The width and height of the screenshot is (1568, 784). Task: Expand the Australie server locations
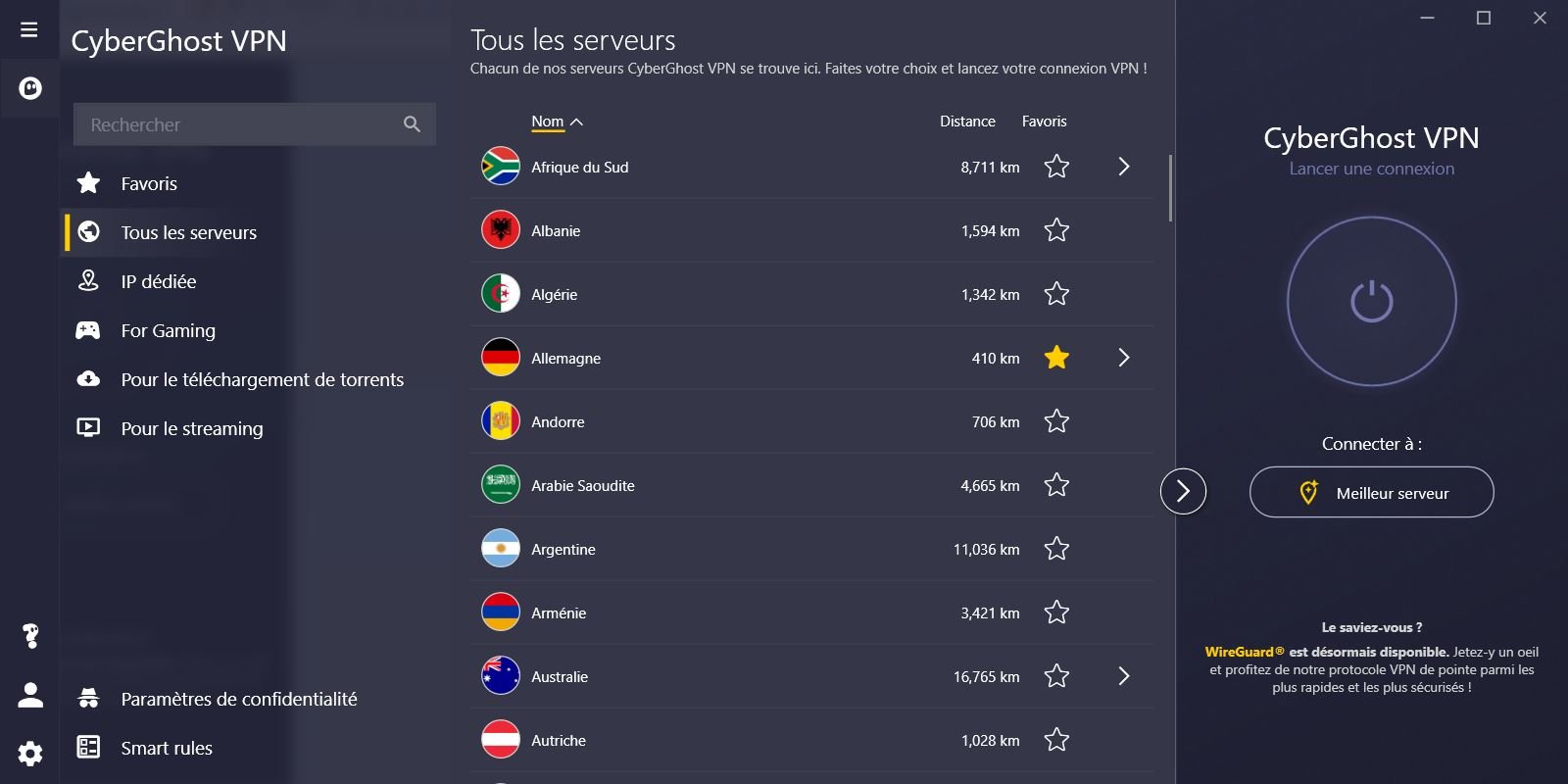click(x=1124, y=676)
